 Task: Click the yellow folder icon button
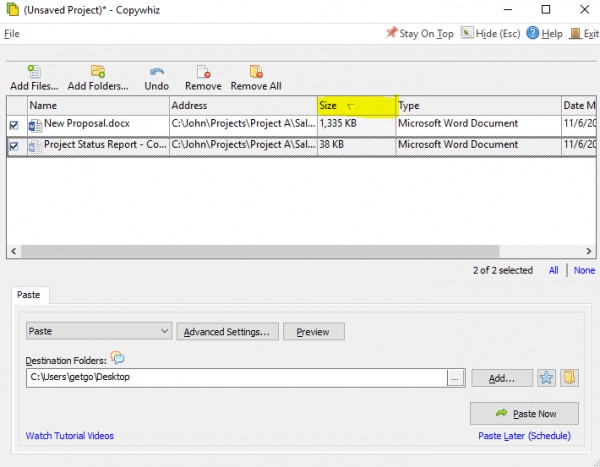point(569,378)
